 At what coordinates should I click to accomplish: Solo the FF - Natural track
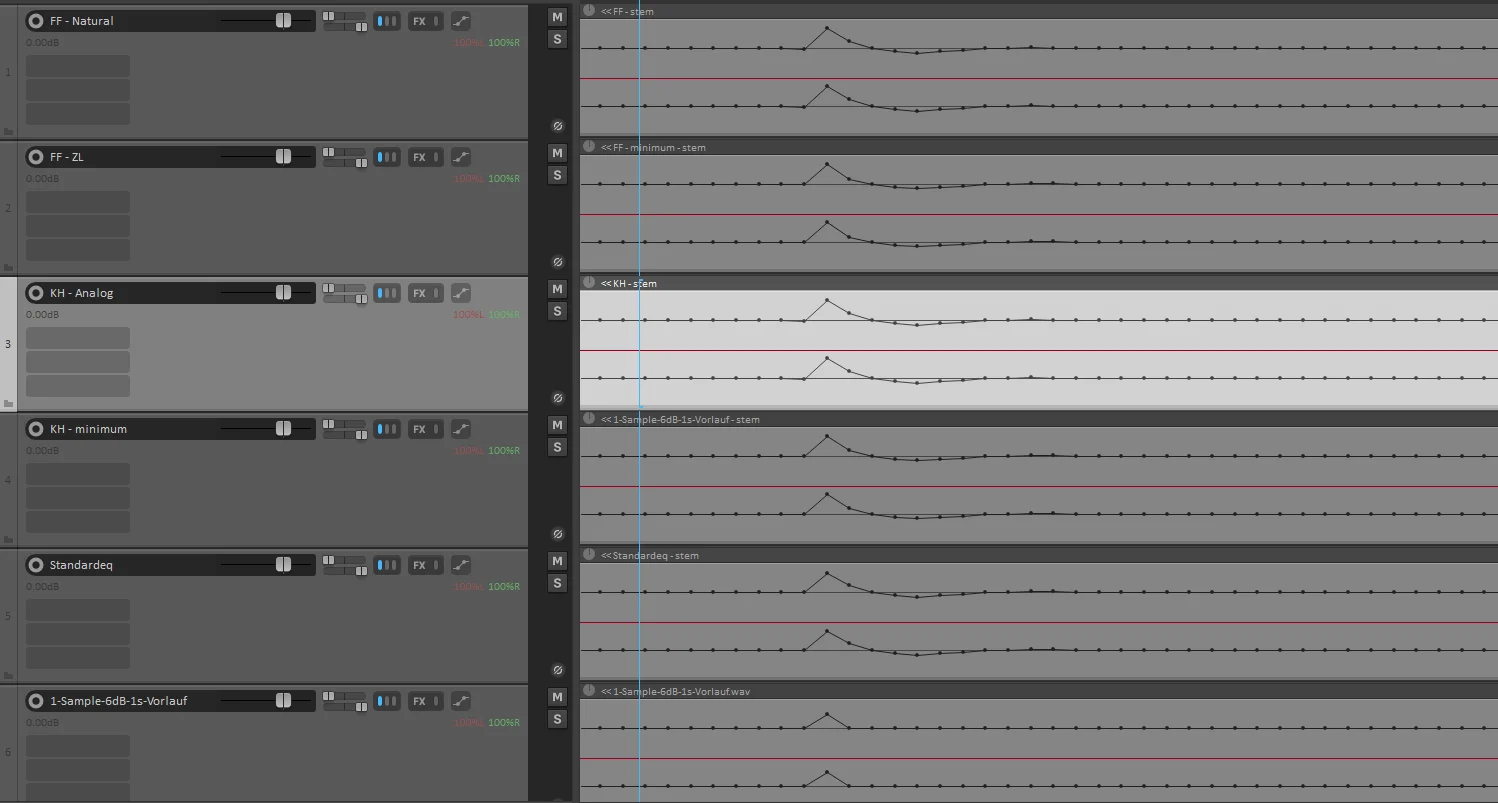[x=558, y=39]
